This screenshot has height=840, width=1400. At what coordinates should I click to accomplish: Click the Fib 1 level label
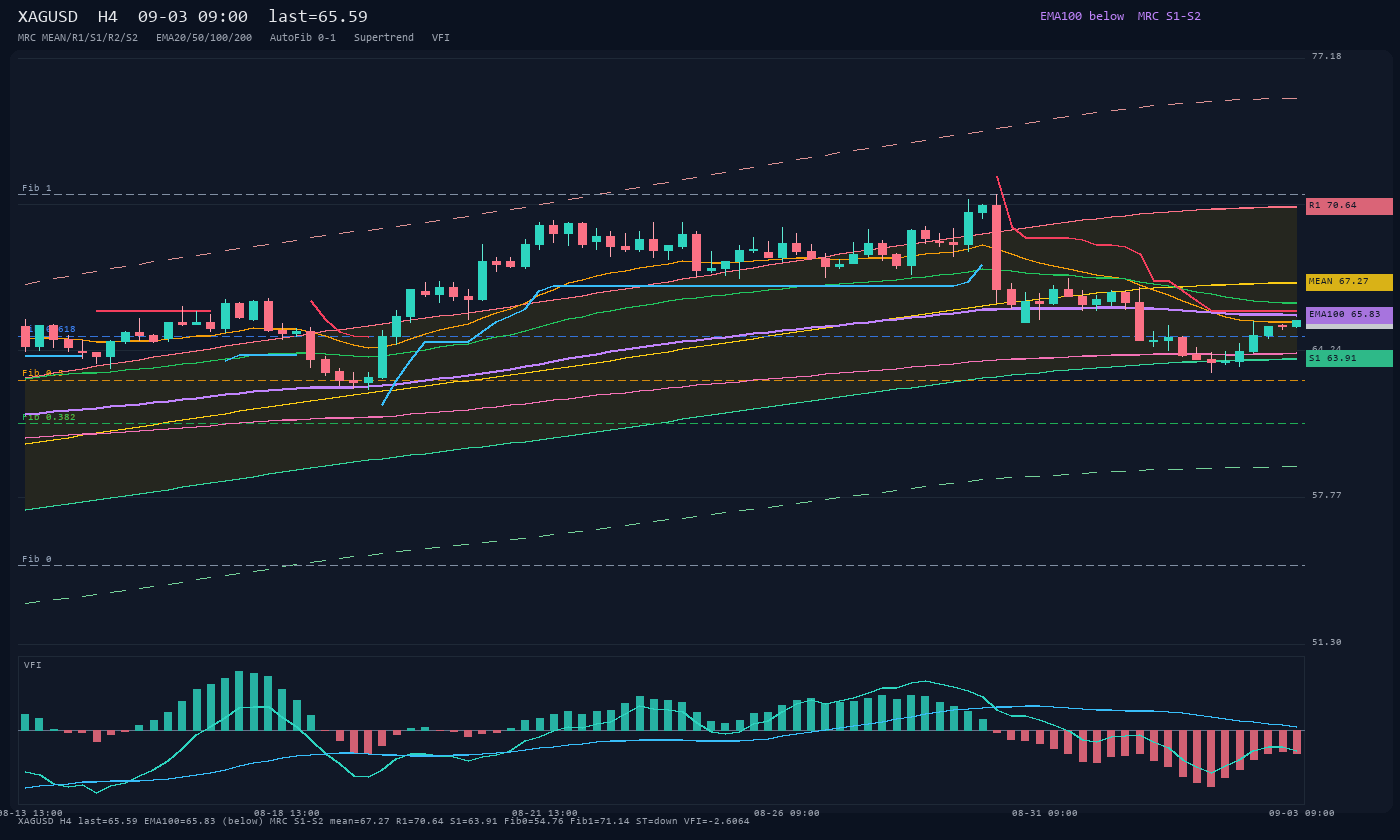click(x=37, y=188)
